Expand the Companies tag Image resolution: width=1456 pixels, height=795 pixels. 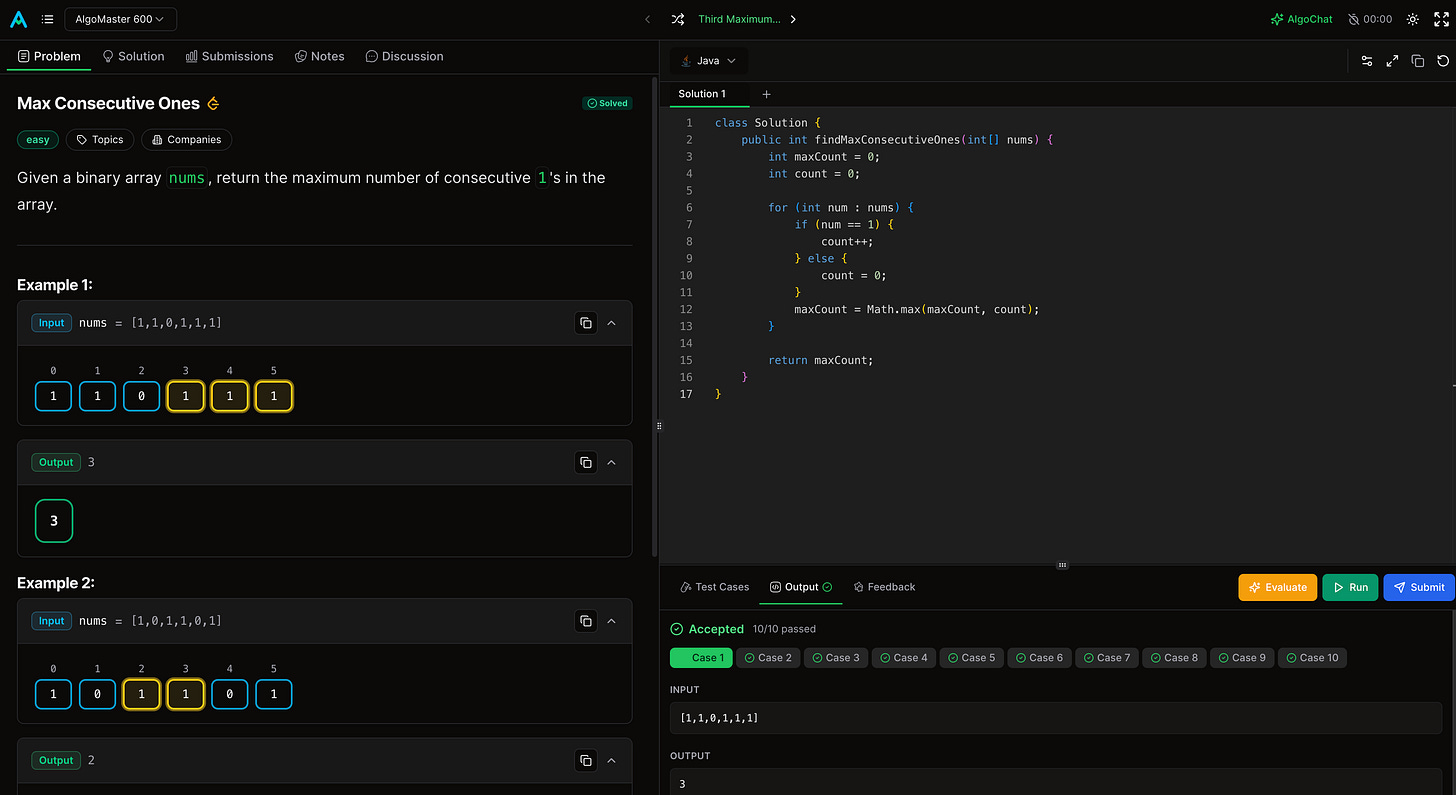187,140
